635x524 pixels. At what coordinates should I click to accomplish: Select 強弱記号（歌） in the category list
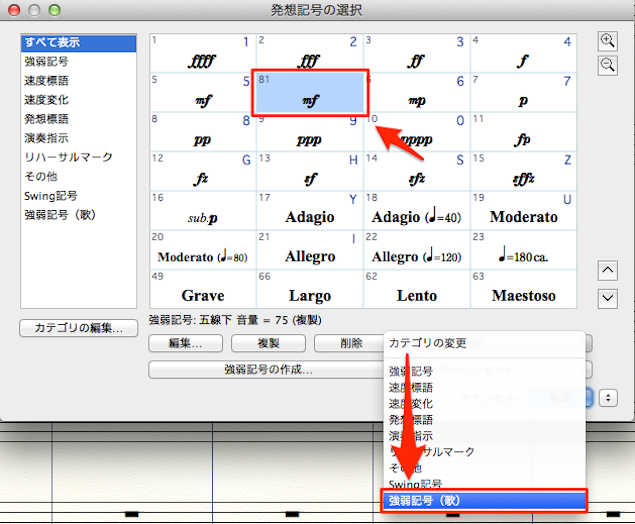pos(79,215)
